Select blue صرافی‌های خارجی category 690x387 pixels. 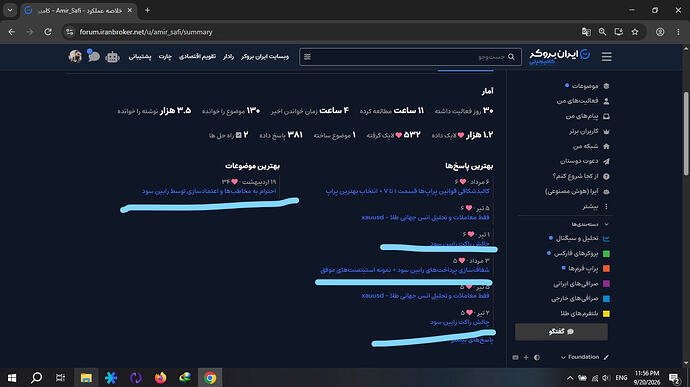point(580,299)
